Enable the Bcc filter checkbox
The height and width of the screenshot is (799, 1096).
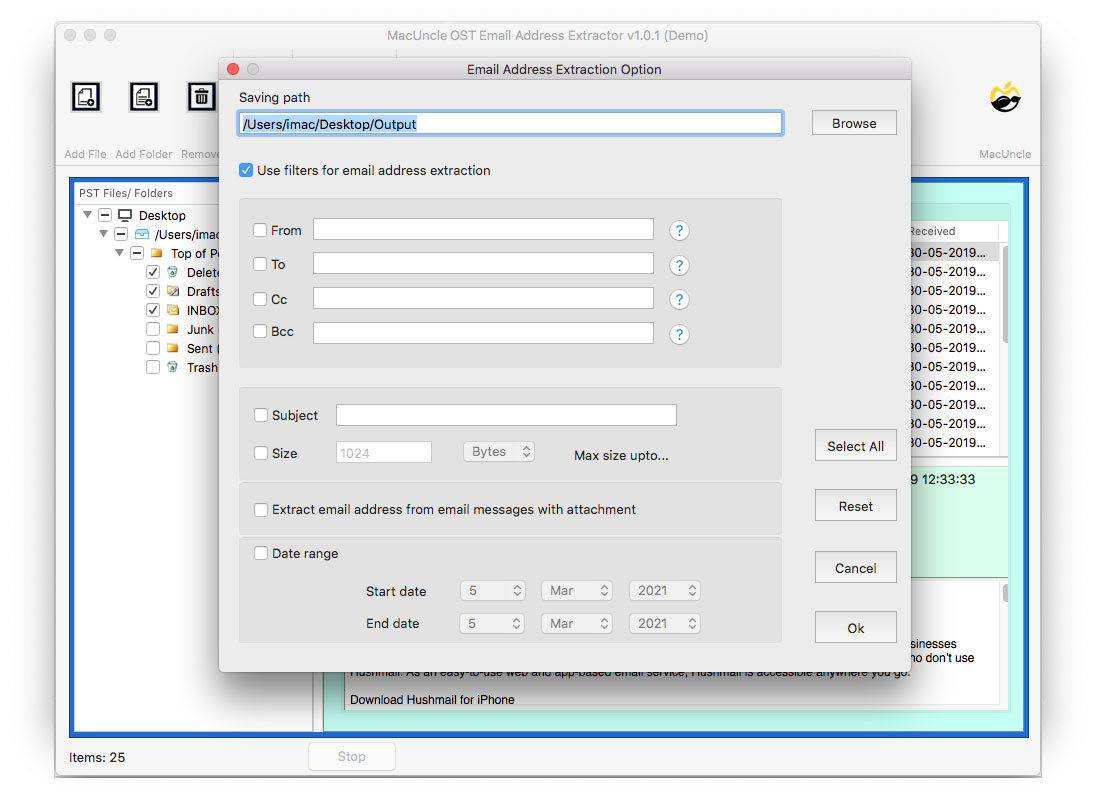pyautogui.click(x=259, y=331)
